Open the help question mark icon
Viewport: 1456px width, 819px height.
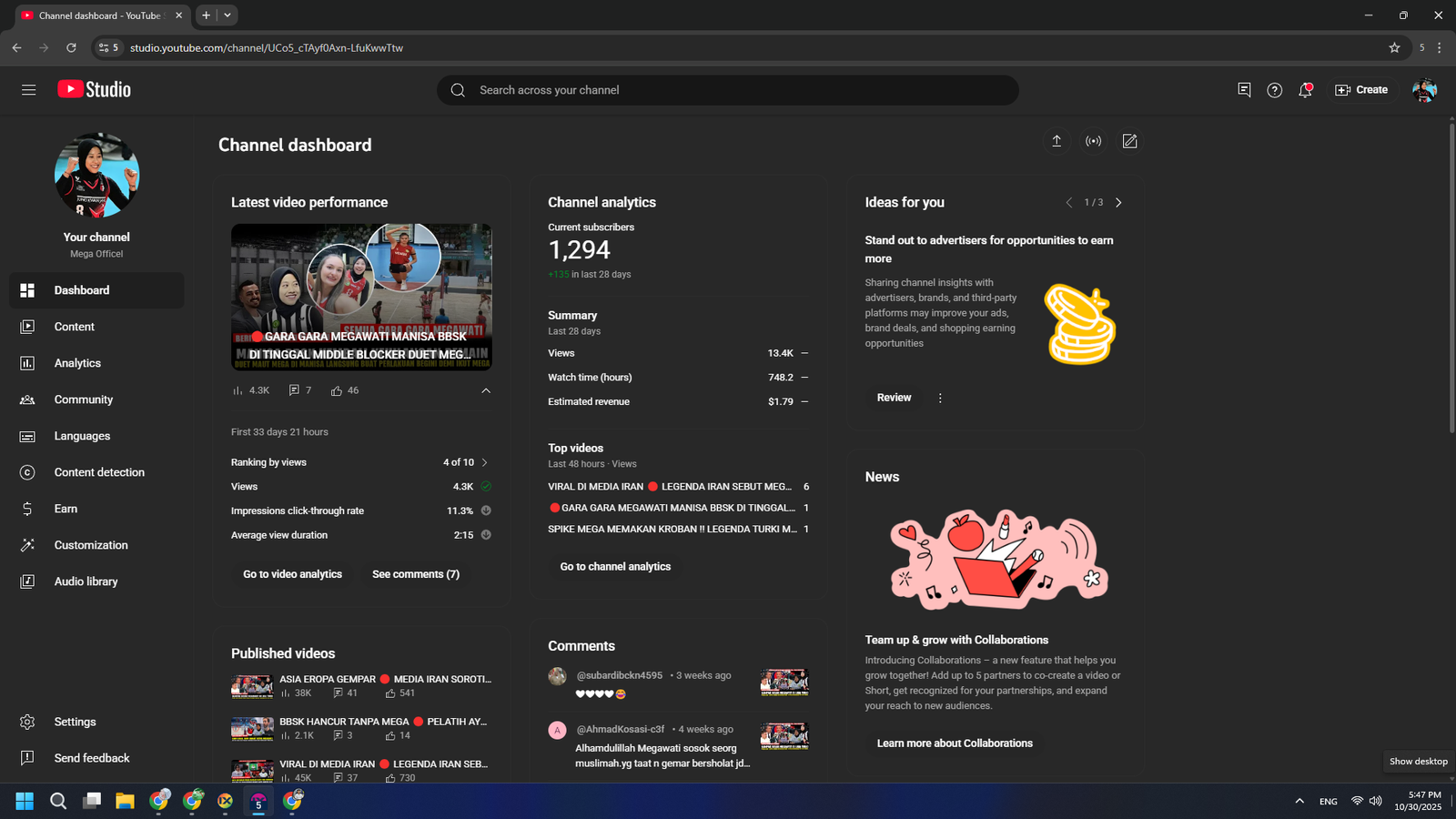(x=1274, y=90)
